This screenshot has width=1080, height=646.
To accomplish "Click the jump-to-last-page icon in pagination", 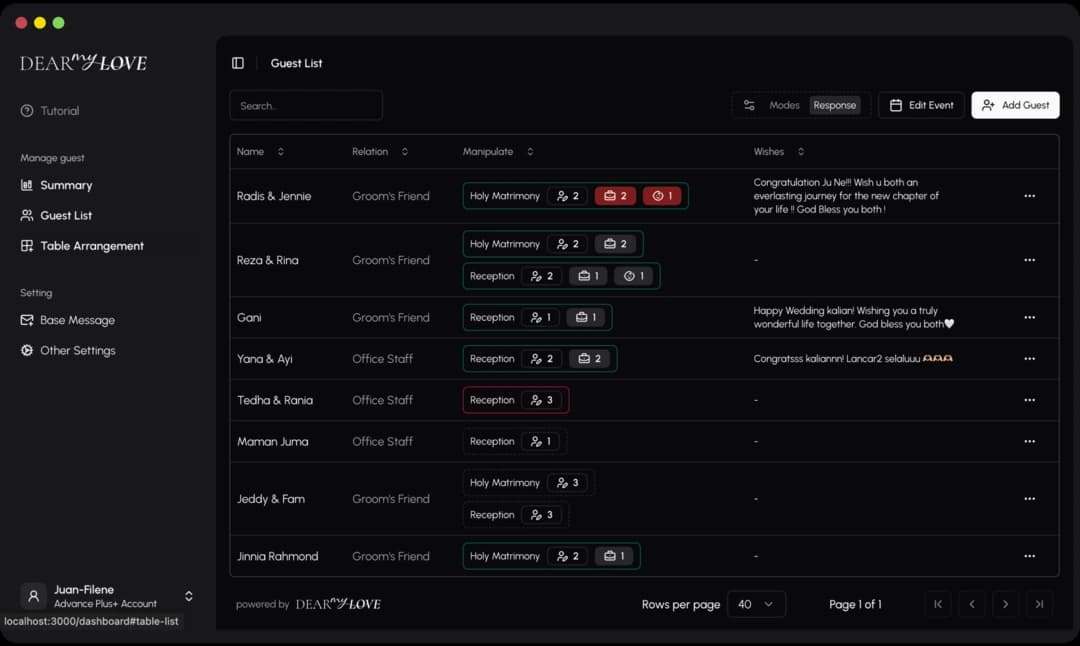I will pyautogui.click(x=1039, y=604).
